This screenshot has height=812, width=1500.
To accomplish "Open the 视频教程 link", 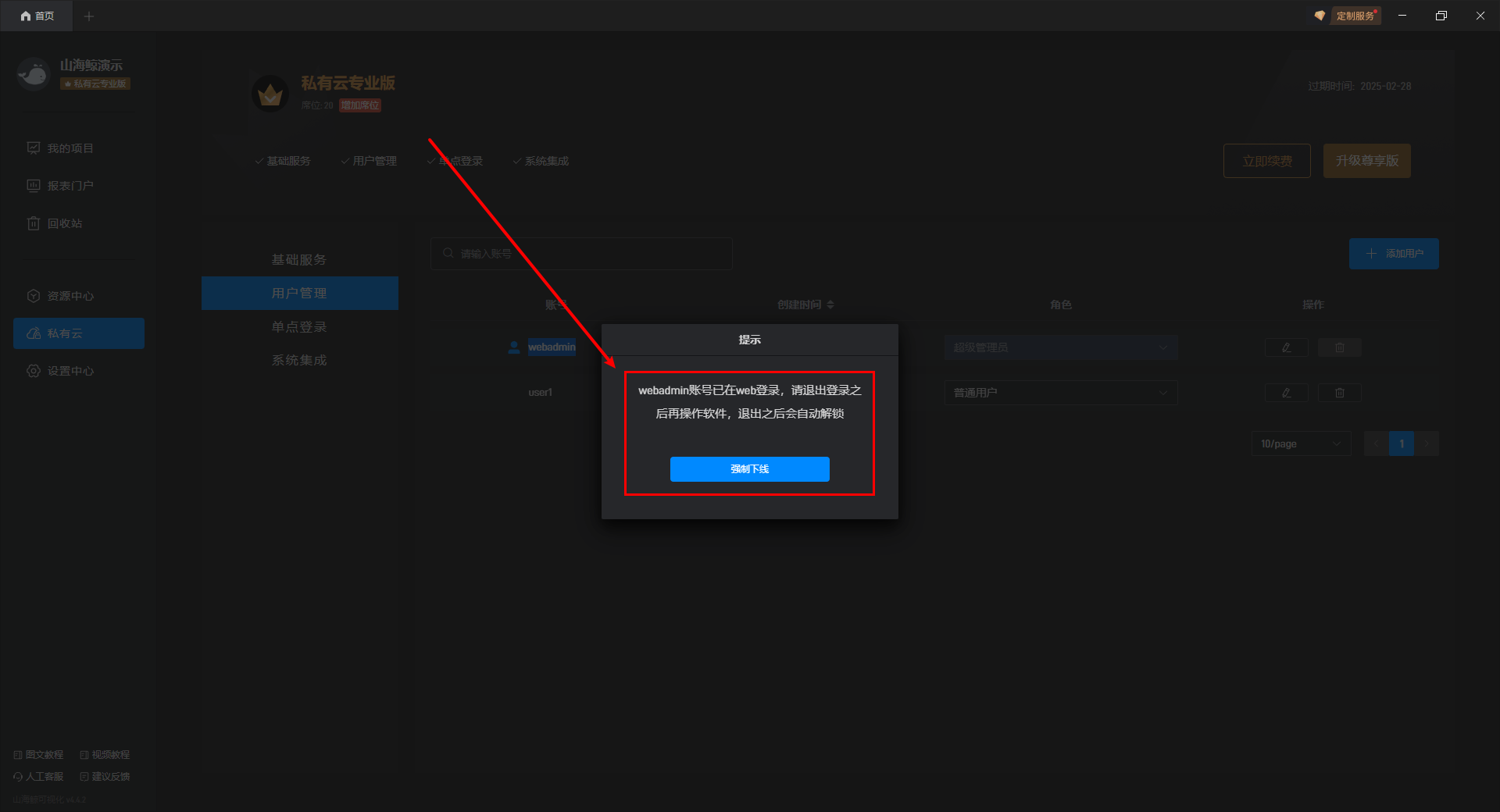I will click(105, 755).
